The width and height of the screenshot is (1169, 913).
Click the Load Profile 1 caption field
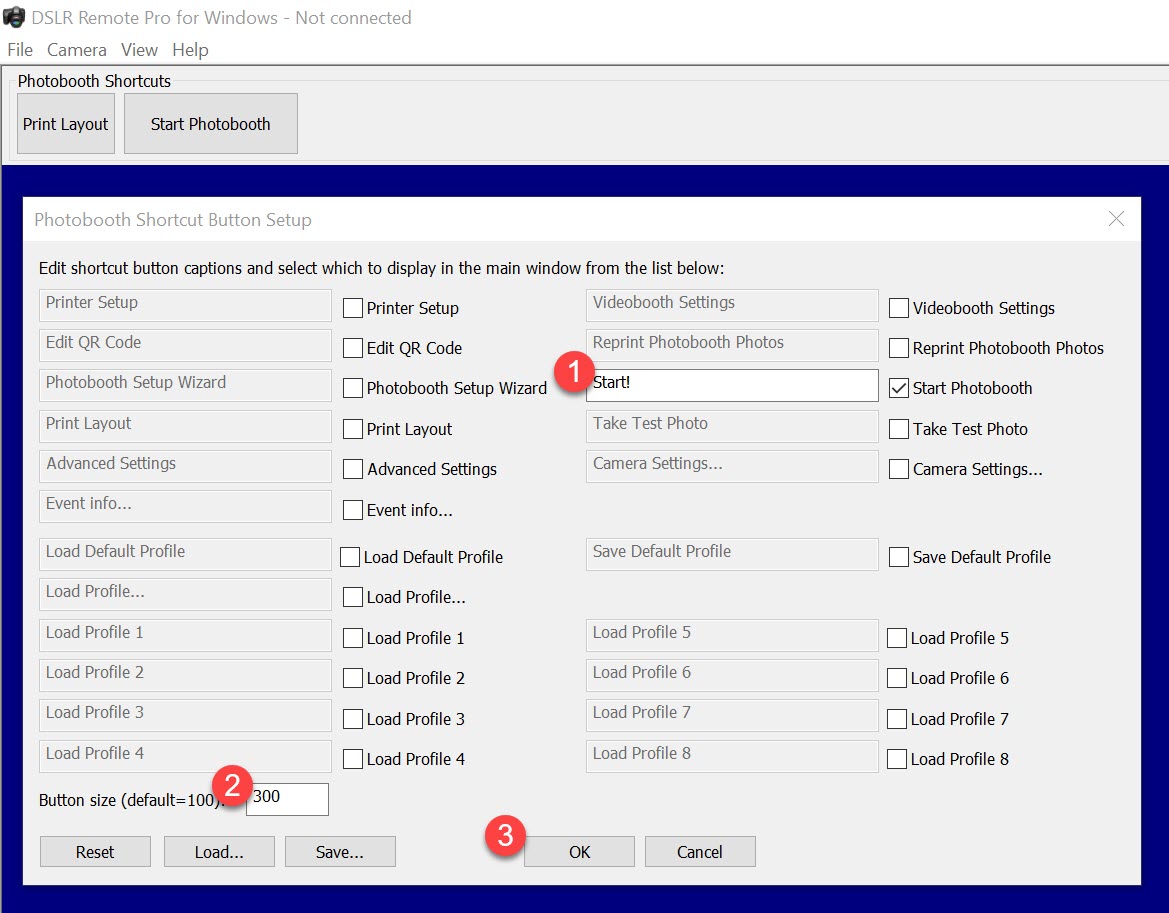185,635
